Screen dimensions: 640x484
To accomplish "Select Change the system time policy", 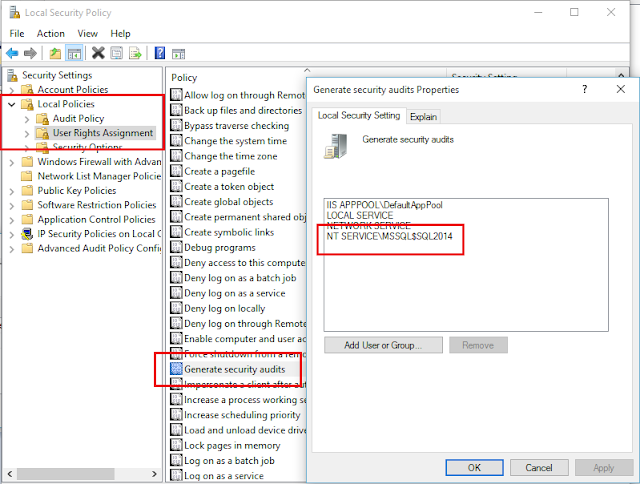I will (236, 141).
